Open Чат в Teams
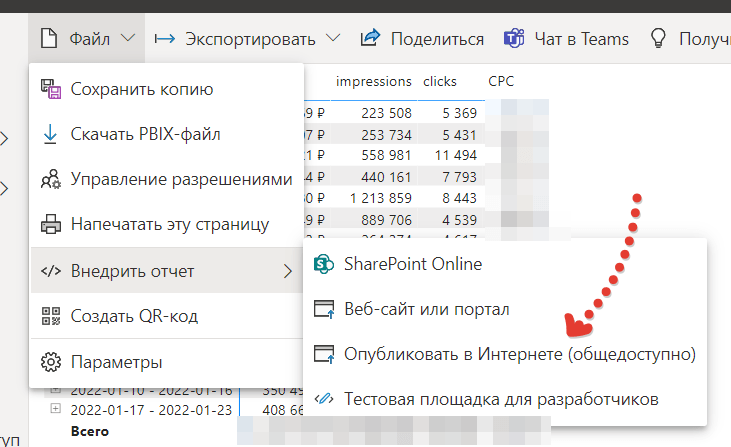The height and width of the screenshot is (447, 731). pos(566,39)
